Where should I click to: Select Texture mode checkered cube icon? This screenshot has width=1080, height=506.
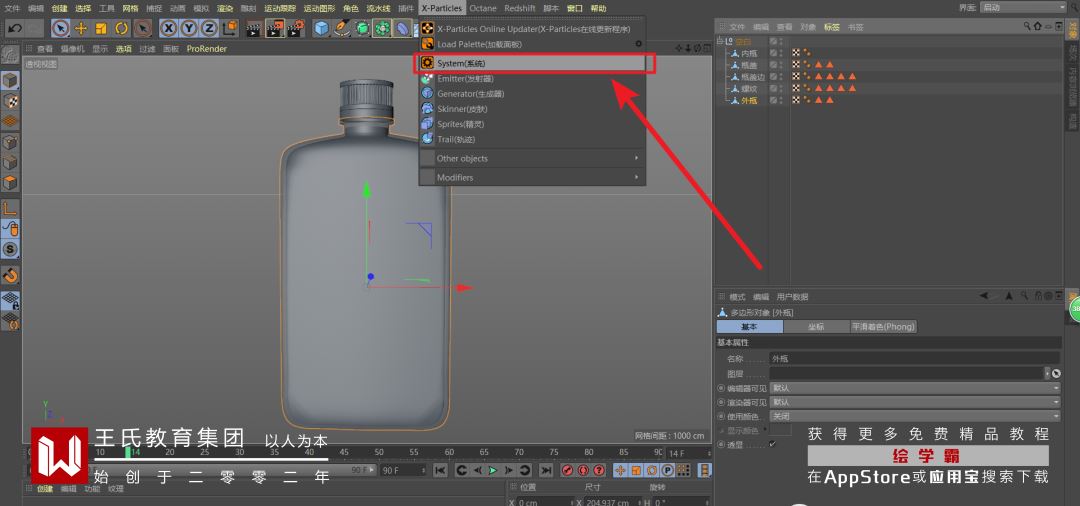tap(10, 101)
